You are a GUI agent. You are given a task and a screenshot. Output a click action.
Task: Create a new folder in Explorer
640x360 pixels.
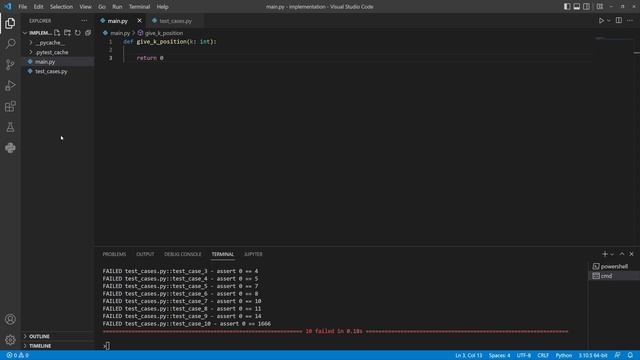point(67,33)
